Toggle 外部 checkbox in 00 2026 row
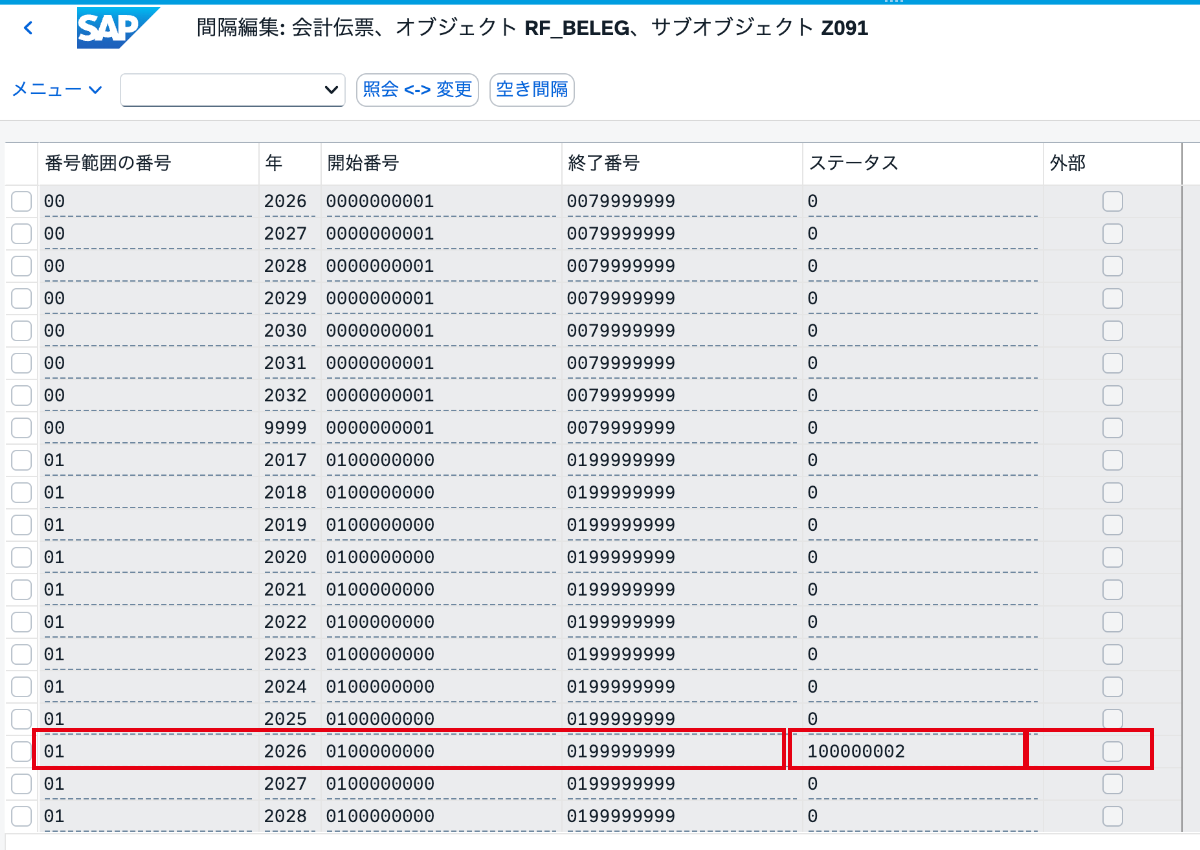1200x850 pixels. pos(1112,202)
